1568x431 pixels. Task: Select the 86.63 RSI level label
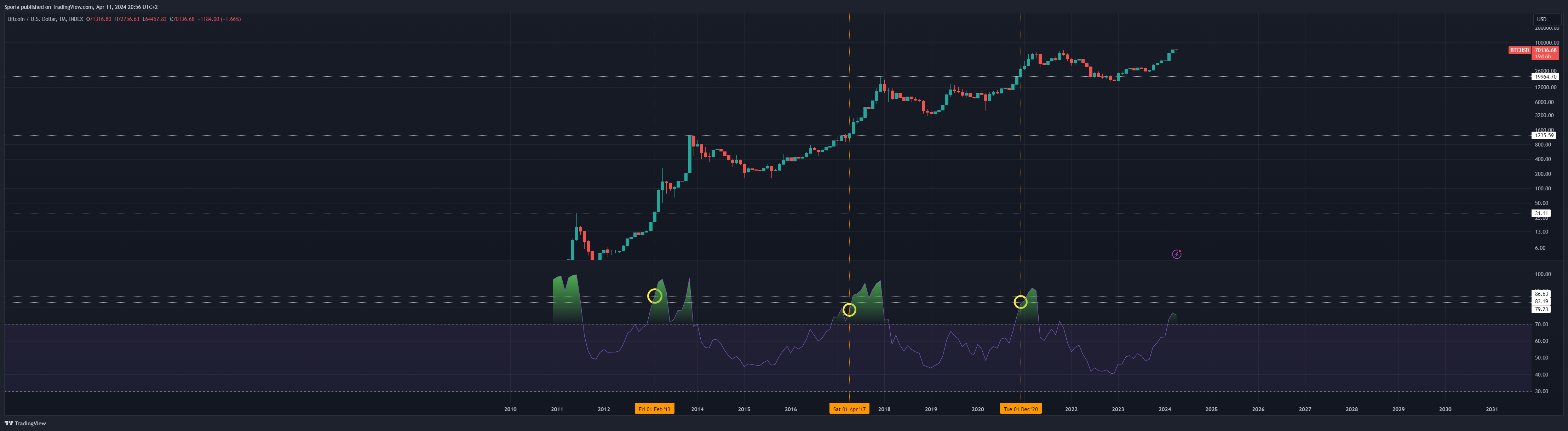1541,294
